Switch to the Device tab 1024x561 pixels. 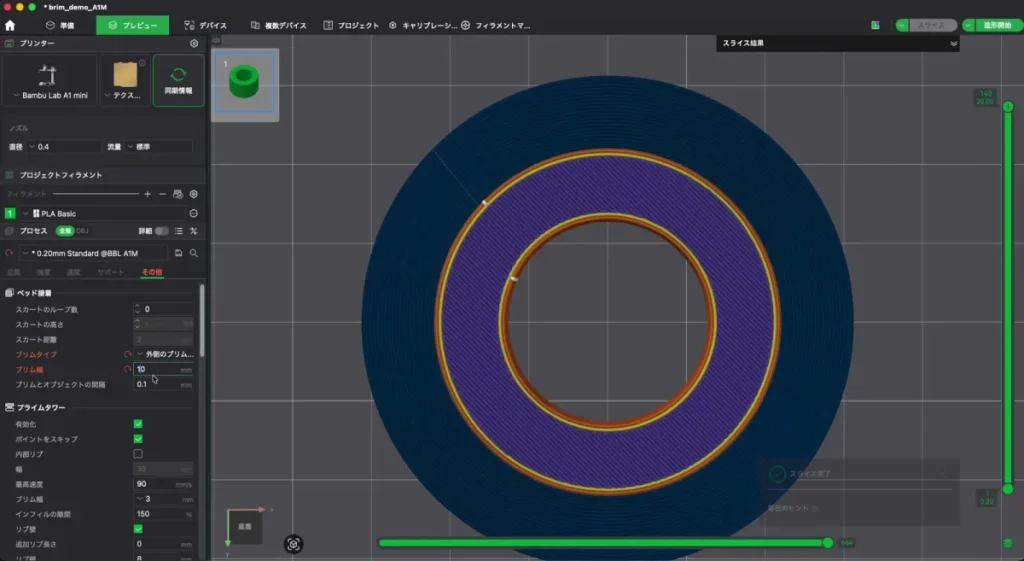(x=205, y=25)
